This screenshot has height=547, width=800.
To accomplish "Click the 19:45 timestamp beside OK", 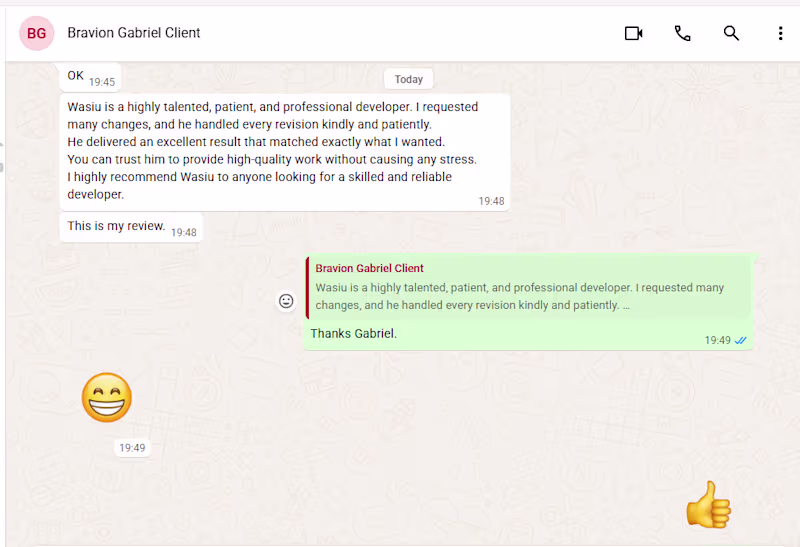I will click(102, 82).
